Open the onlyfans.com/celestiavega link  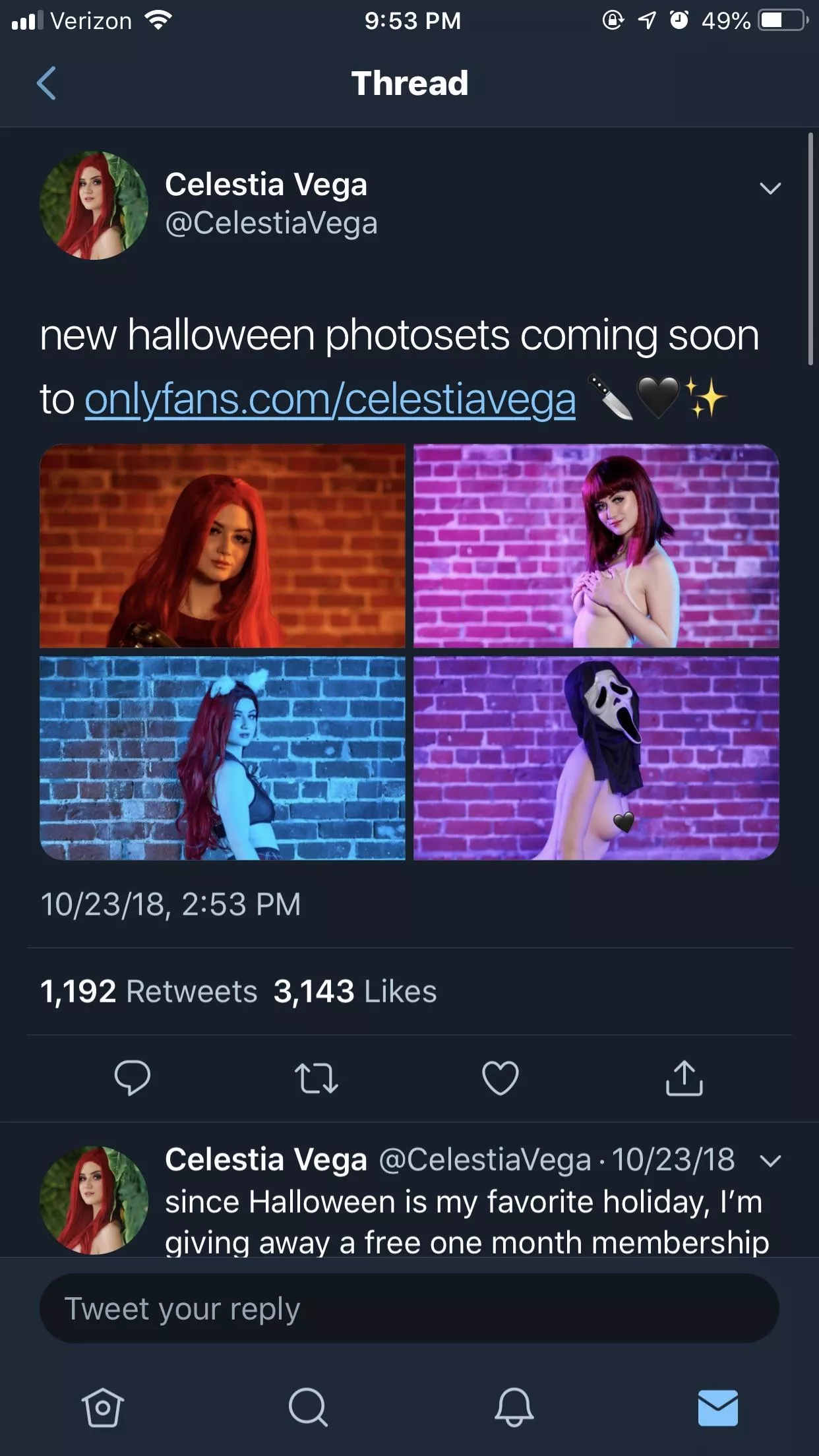[x=330, y=400]
